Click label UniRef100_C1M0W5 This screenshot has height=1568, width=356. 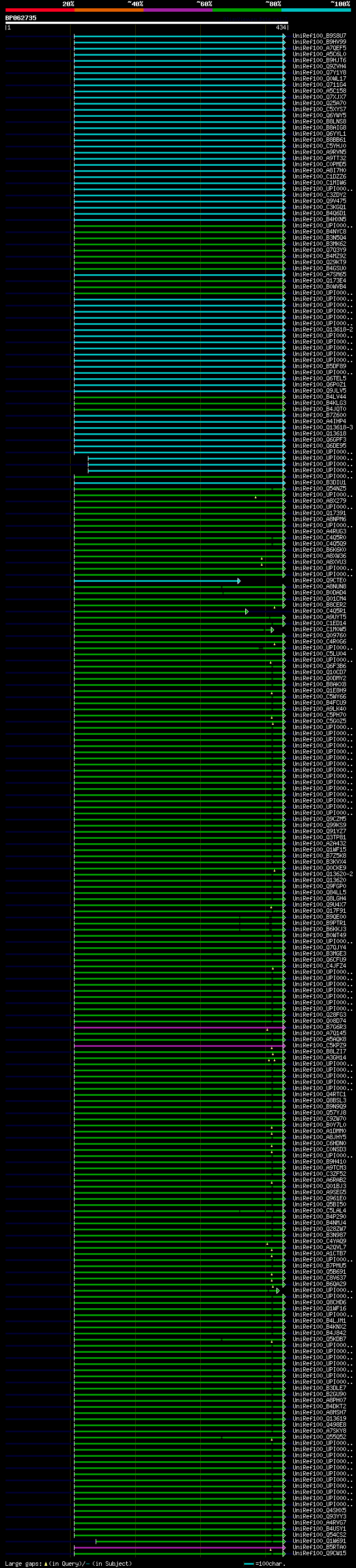(x=319, y=630)
